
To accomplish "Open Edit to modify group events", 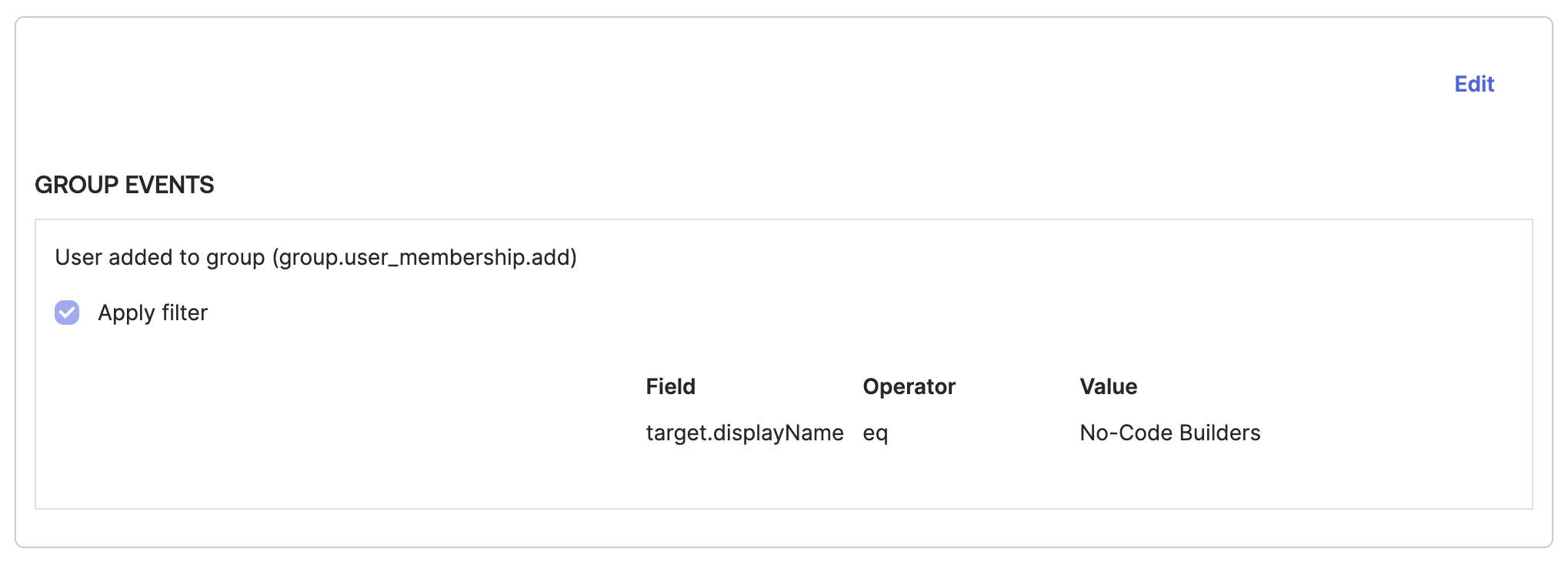I will [x=1473, y=84].
